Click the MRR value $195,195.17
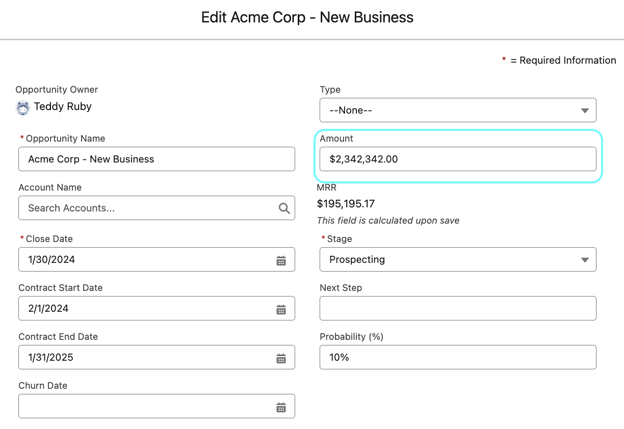Viewport: 624px width, 429px height. pos(345,204)
